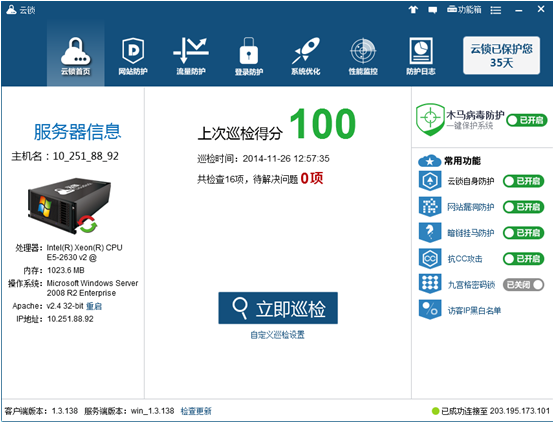Image resolution: width=553 pixels, height=423 pixels.
Task: Click the server refresh arrows icon
Action: [87, 225]
